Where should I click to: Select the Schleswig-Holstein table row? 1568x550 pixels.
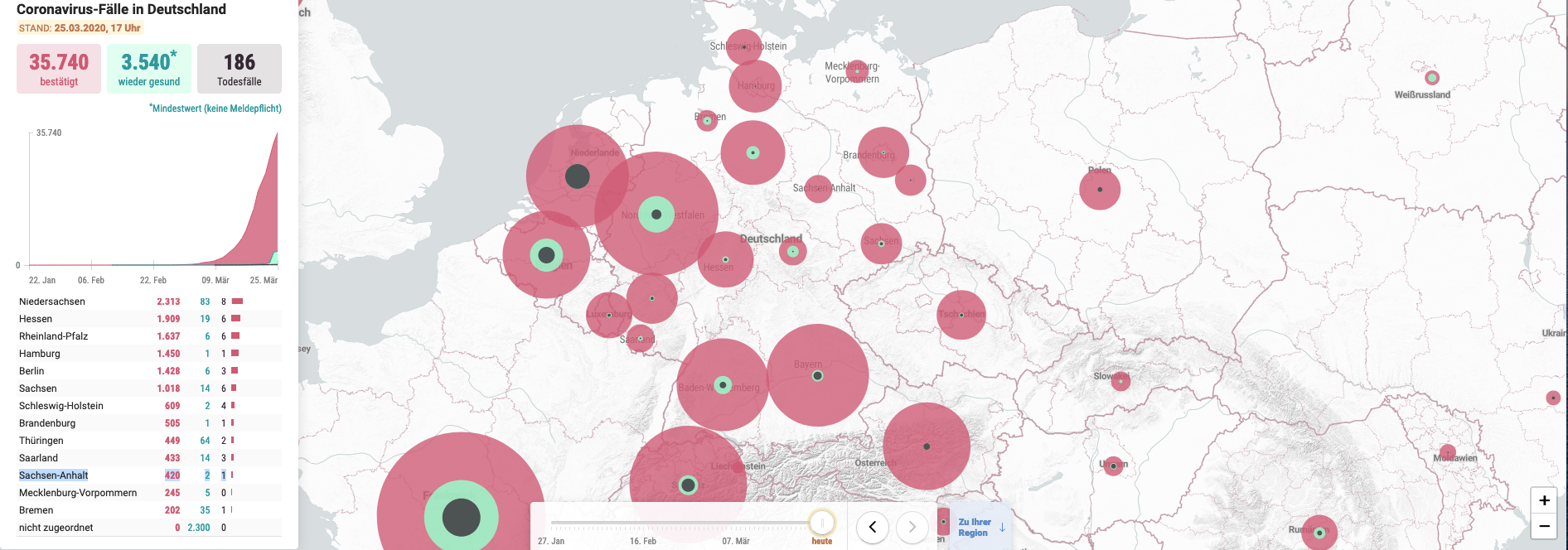click(149, 406)
